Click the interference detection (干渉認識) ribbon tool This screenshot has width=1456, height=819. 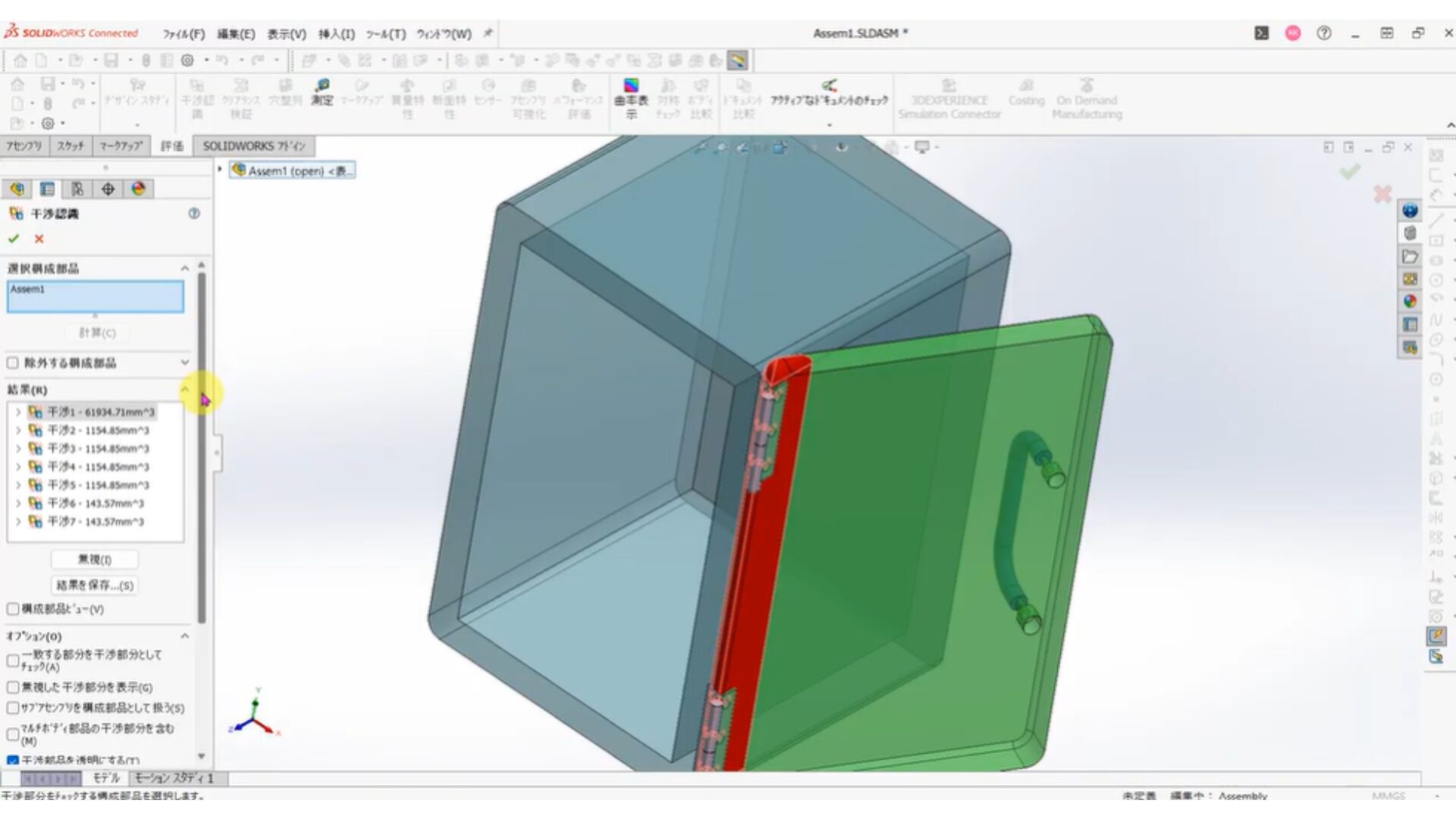(x=197, y=99)
